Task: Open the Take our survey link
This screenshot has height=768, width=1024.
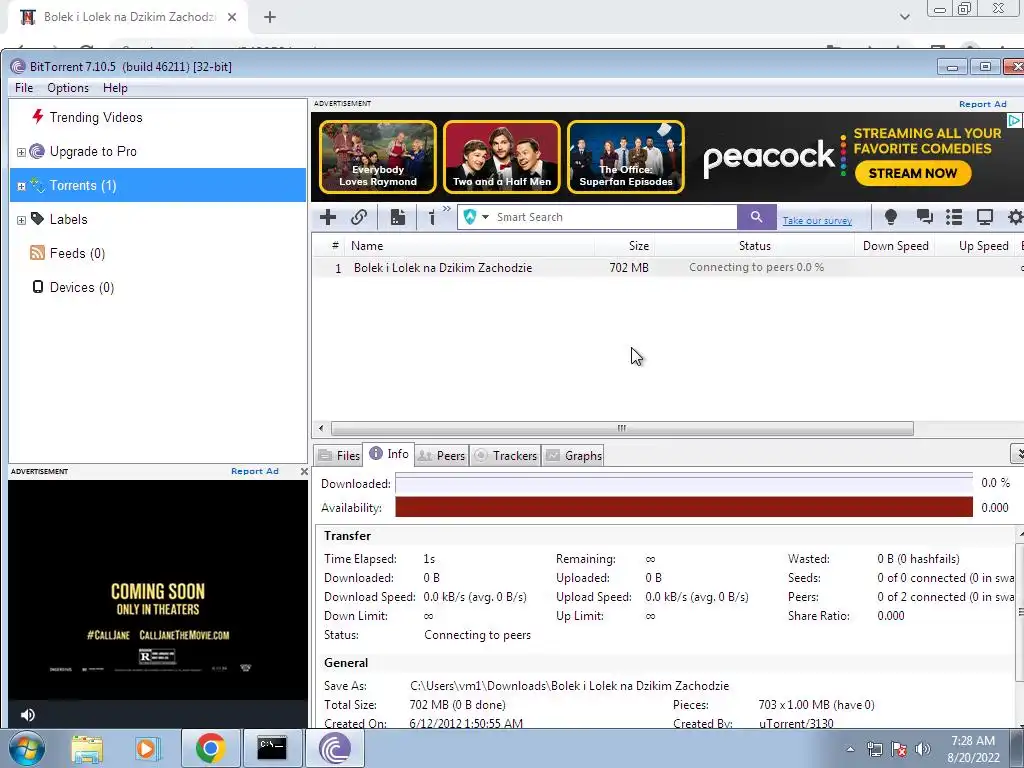Action: click(x=817, y=221)
